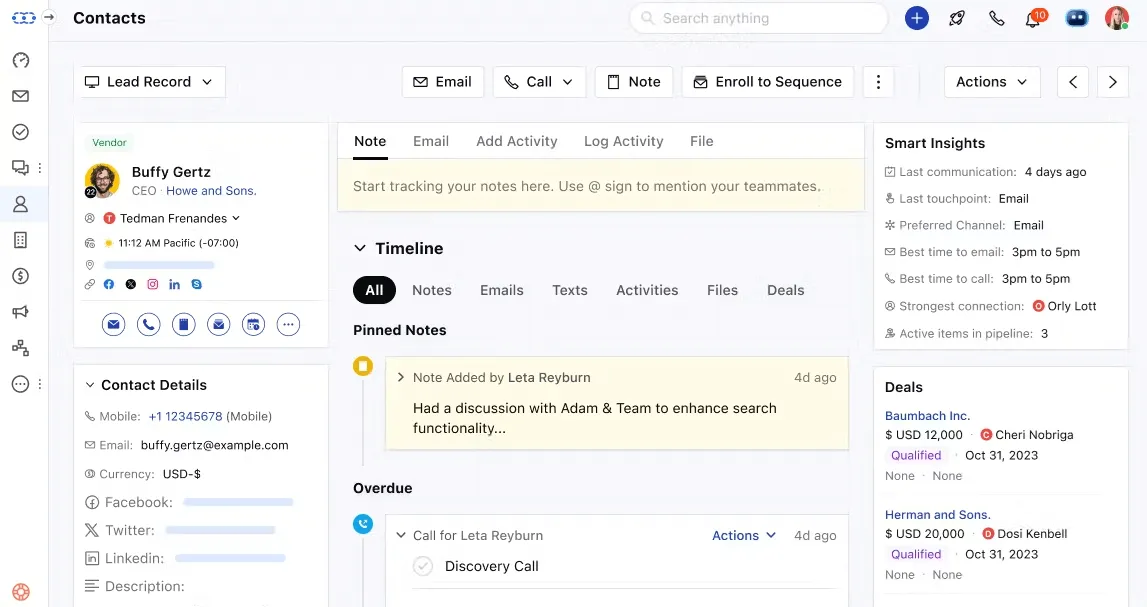This screenshot has width=1147, height=607.
Task: Click the Enroll to Sequence button
Action: pos(767,82)
